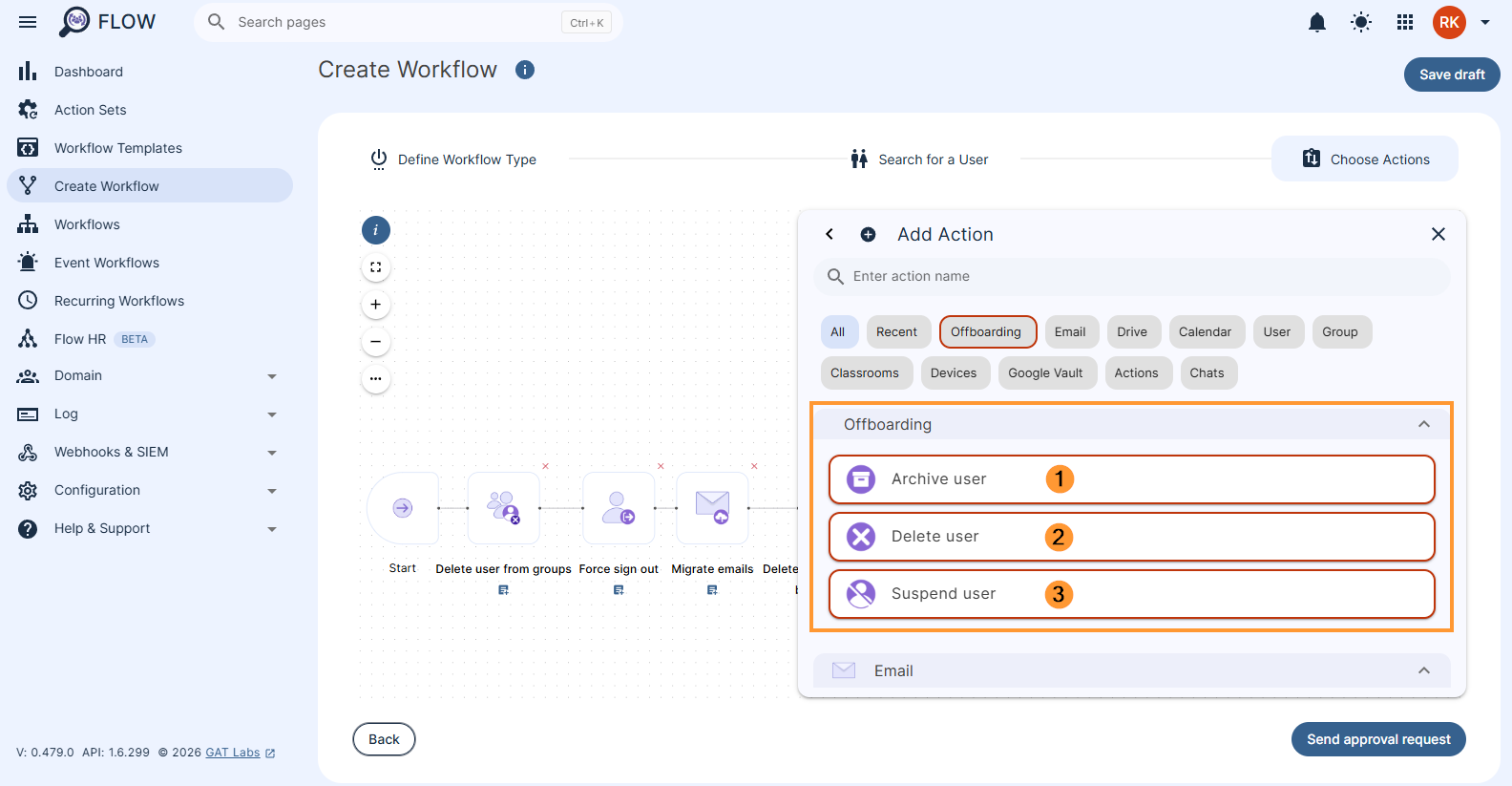1512x786 pixels.
Task: Collapse the Email section
Action: (1423, 670)
